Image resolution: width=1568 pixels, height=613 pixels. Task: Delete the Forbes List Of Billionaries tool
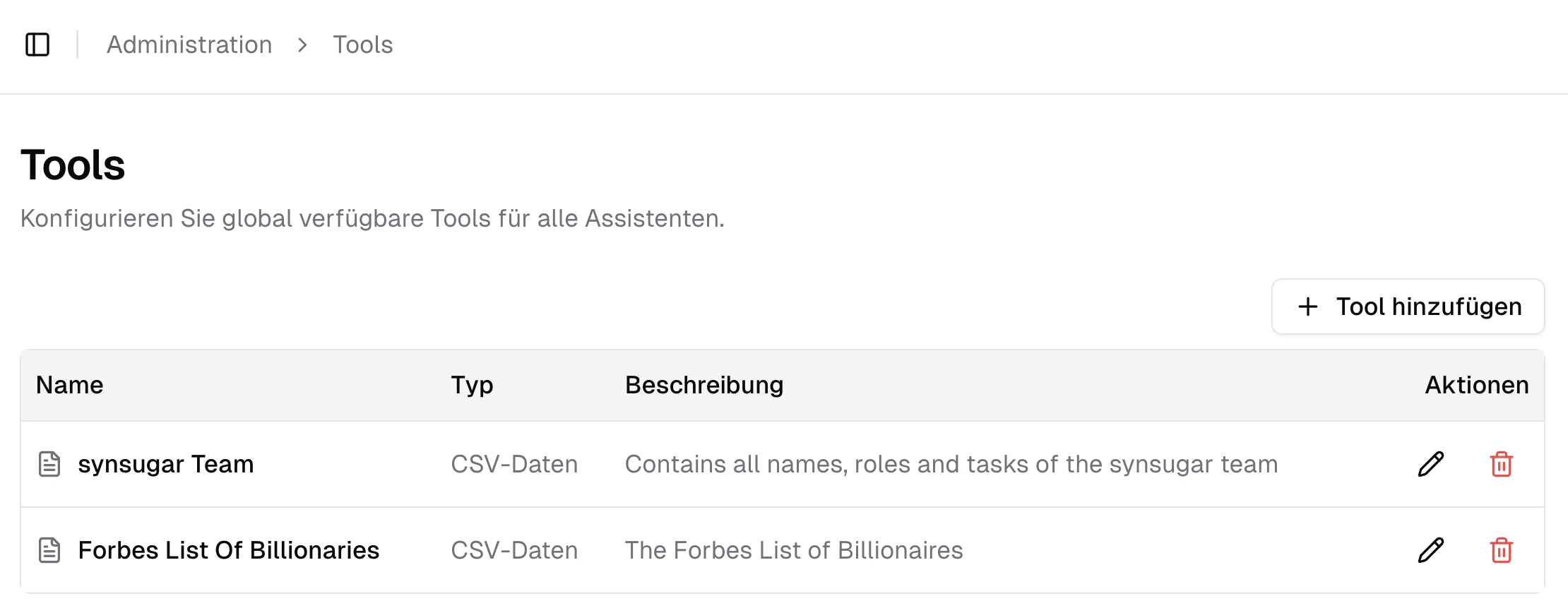point(1502,550)
